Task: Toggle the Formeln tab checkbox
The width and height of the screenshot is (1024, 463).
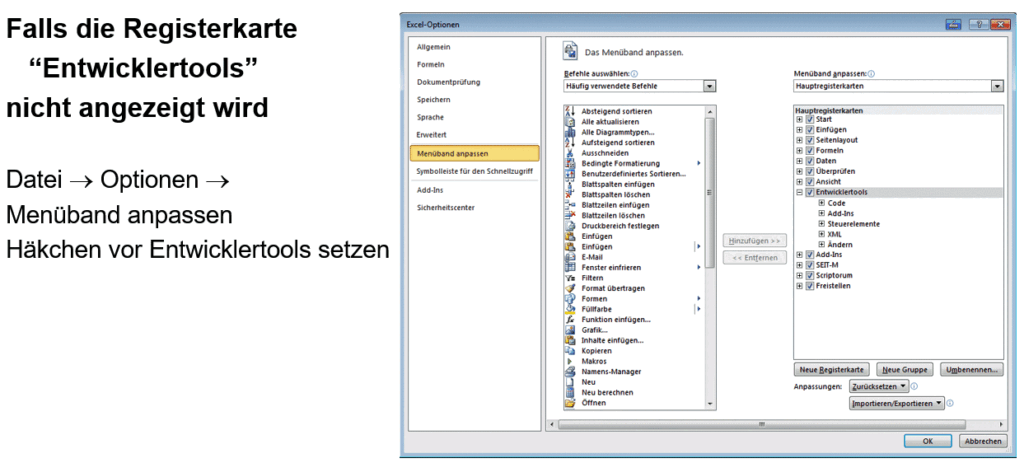Action: 810,151
